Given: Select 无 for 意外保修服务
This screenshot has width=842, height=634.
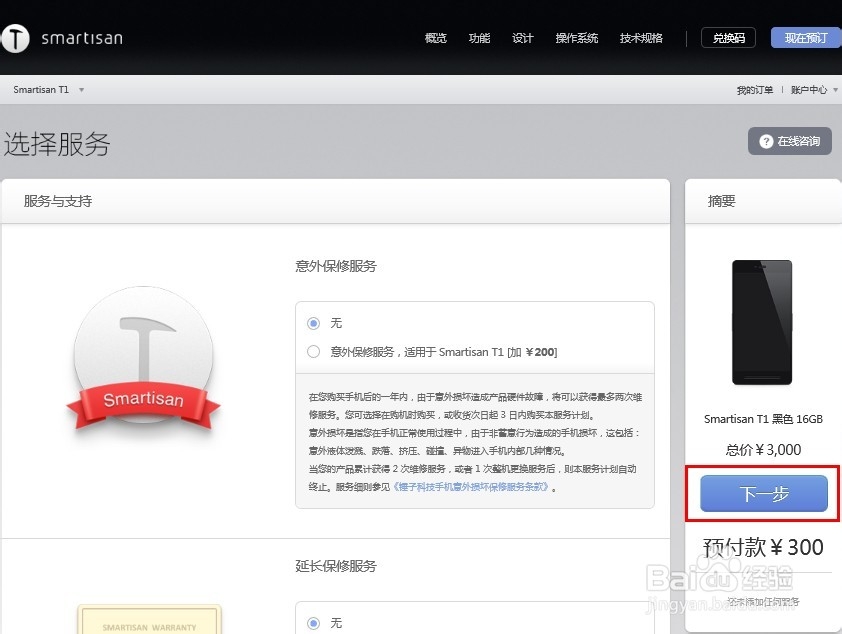Looking at the screenshot, I should 313,323.
